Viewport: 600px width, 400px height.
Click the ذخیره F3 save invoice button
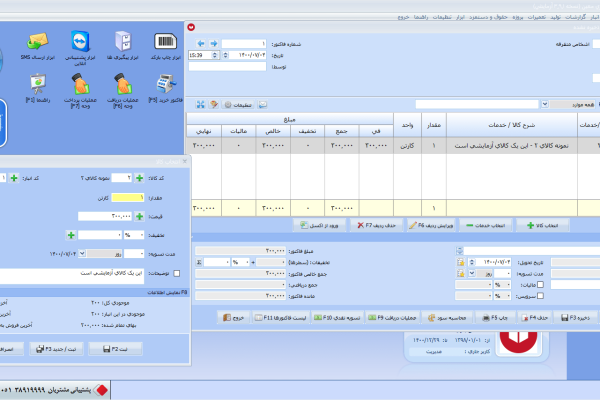point(576,318)
